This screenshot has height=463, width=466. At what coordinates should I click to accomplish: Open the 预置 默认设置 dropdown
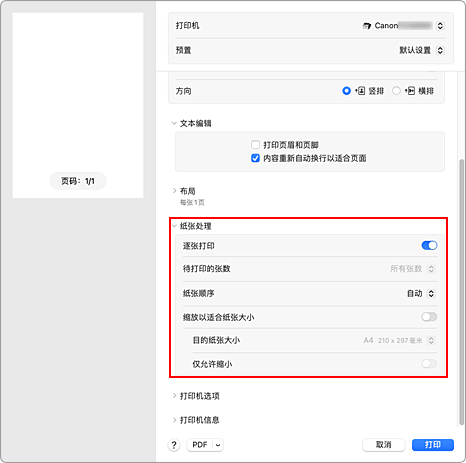[440, 50]
